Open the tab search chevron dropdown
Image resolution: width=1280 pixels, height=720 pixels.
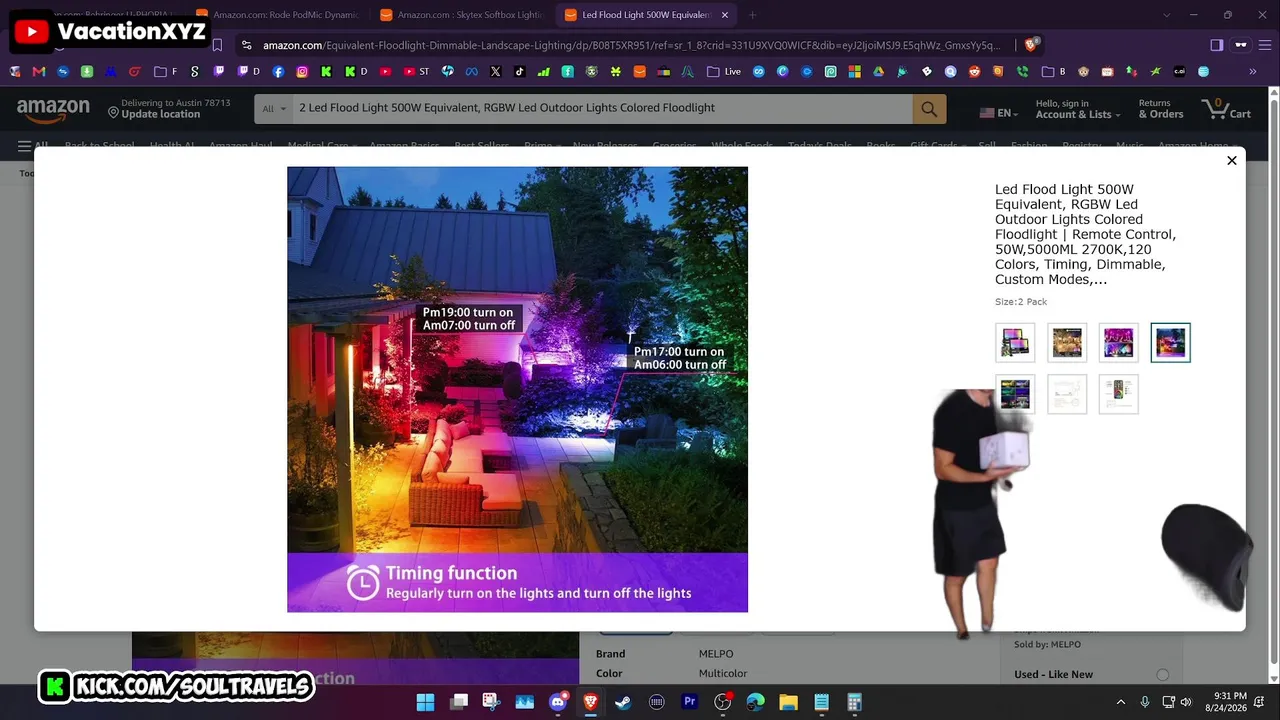1166,15
